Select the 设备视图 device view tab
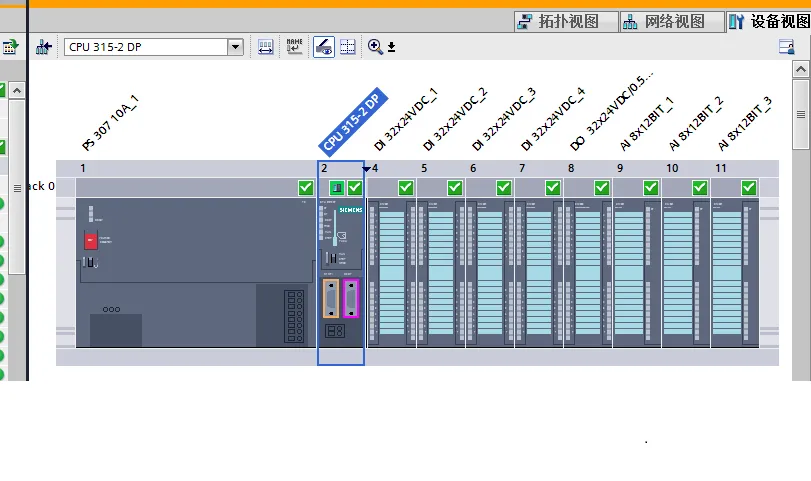This screenshot has width=811, height=481. pos(769,22)
